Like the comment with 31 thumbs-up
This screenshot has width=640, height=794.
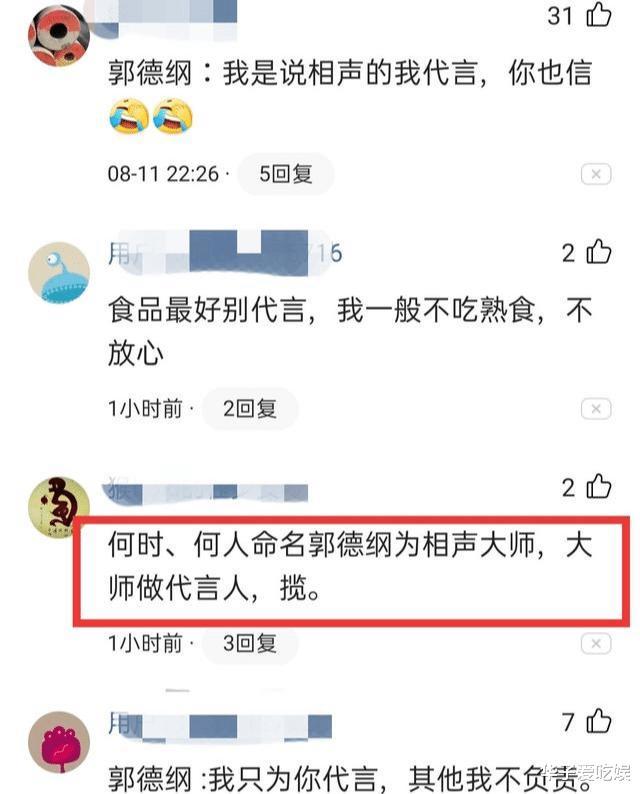(x=598, y=15)
